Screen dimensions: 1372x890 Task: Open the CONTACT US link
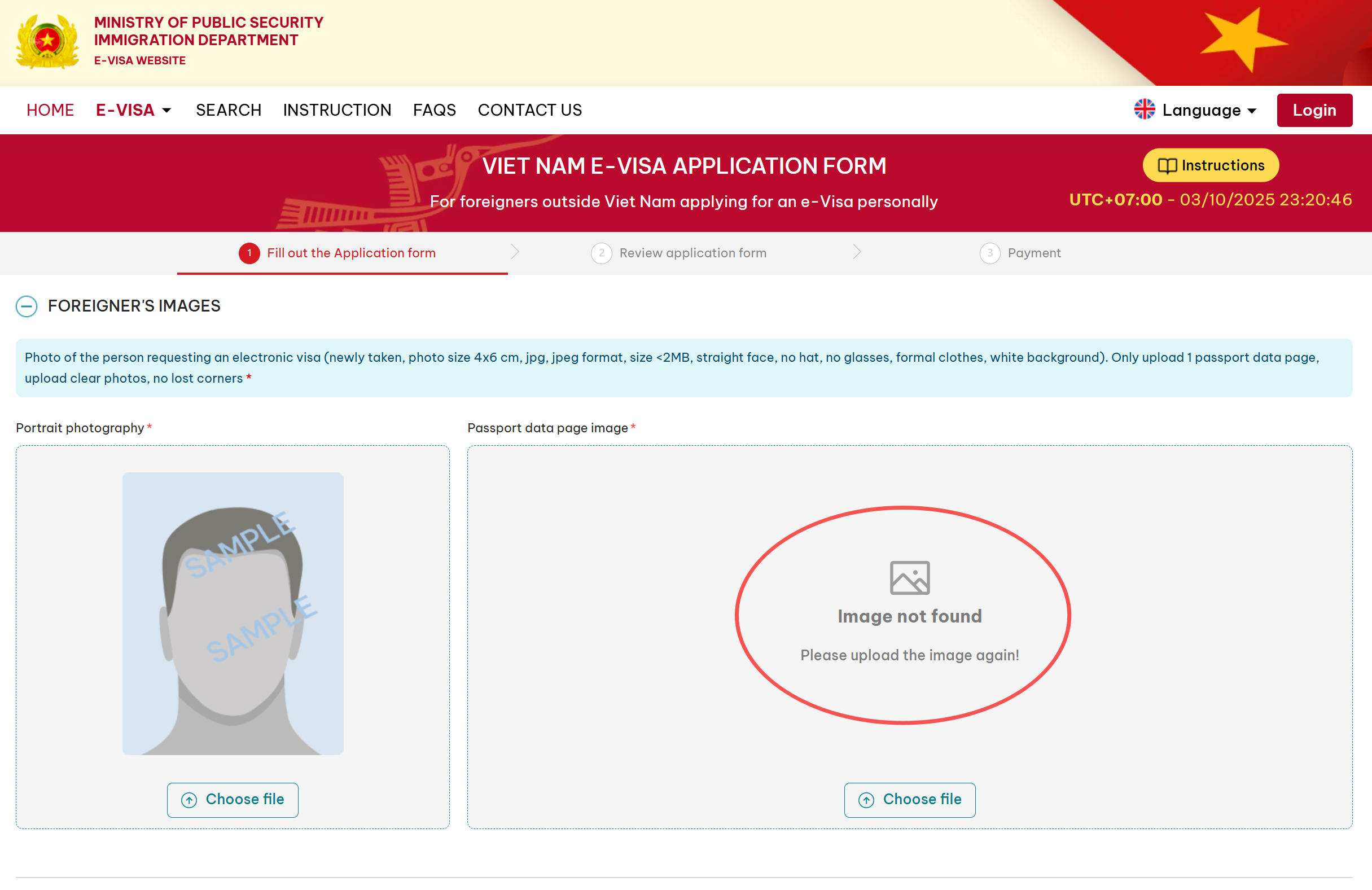[x=529, y=110]
